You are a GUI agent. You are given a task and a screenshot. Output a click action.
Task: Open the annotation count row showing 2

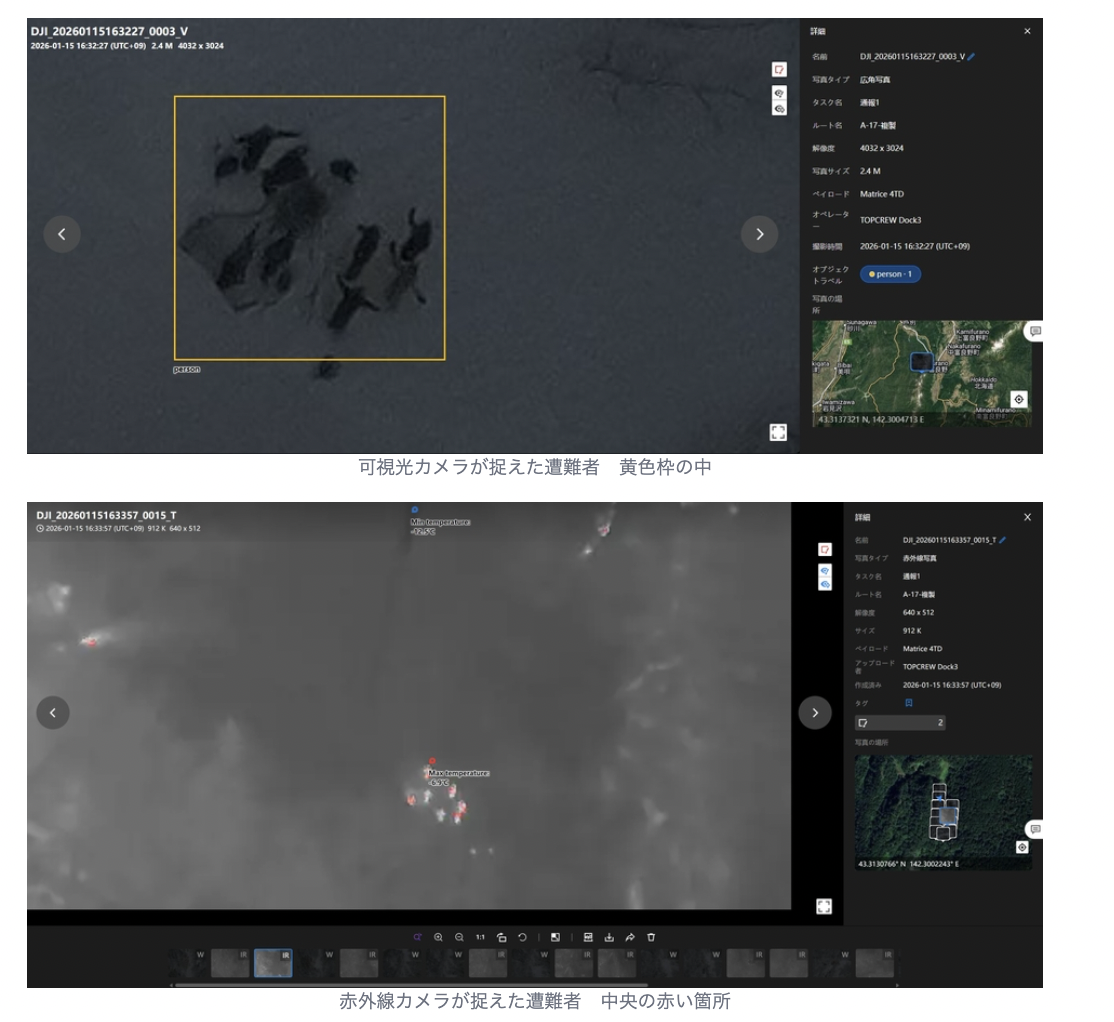pyautogui.click(x=899, y=722)
